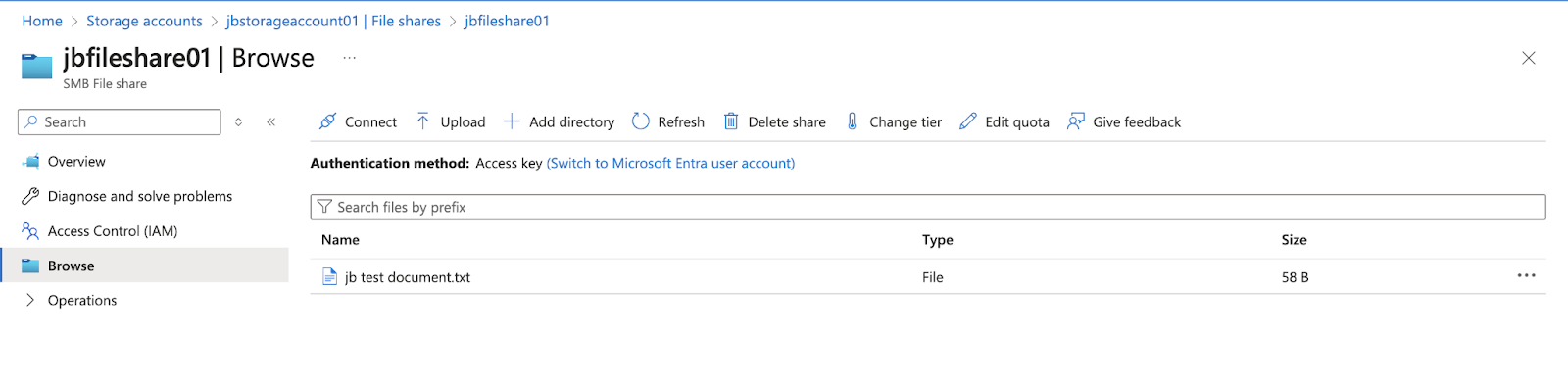1568x387 pixels.
Task: Click the Upload arrow icon
Action: pyautogui.click(x=422, y=121)
